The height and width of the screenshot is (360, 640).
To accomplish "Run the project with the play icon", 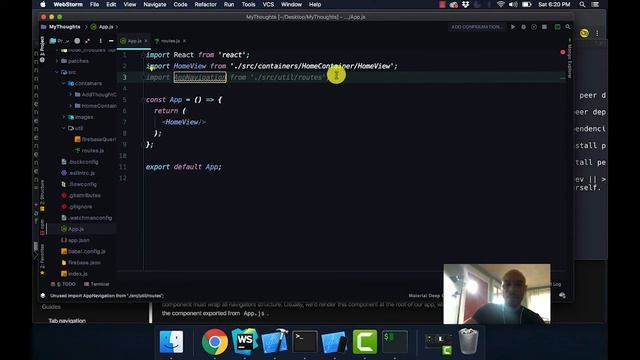I will pyautogui.click(x=513, y=27).
